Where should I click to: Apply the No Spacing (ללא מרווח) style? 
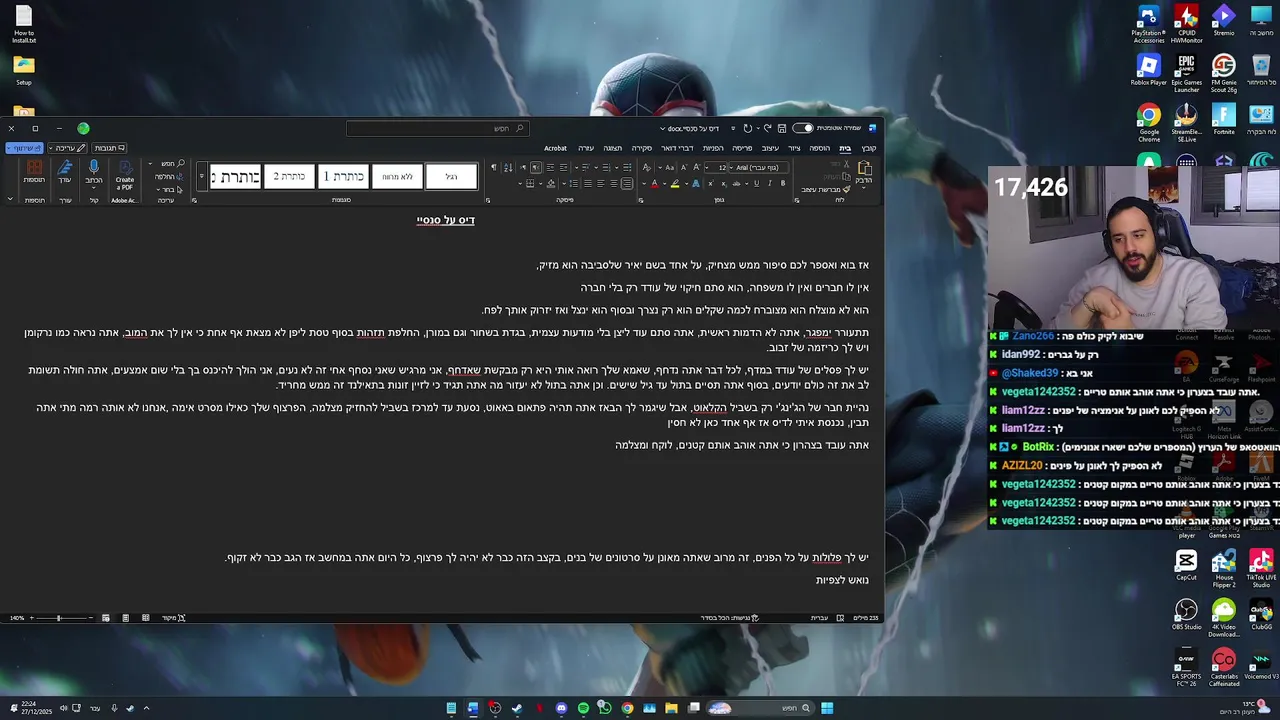tap(397, 177)
